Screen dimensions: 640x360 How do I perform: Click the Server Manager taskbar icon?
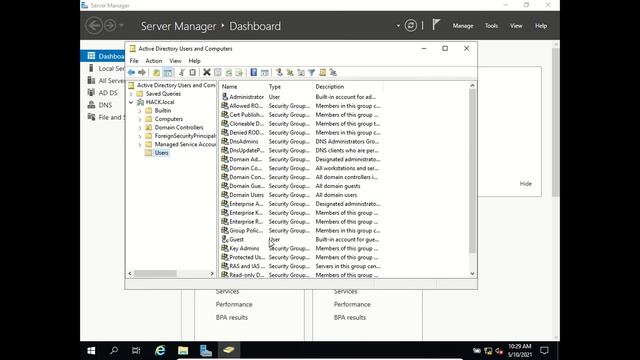pos(206,350)
